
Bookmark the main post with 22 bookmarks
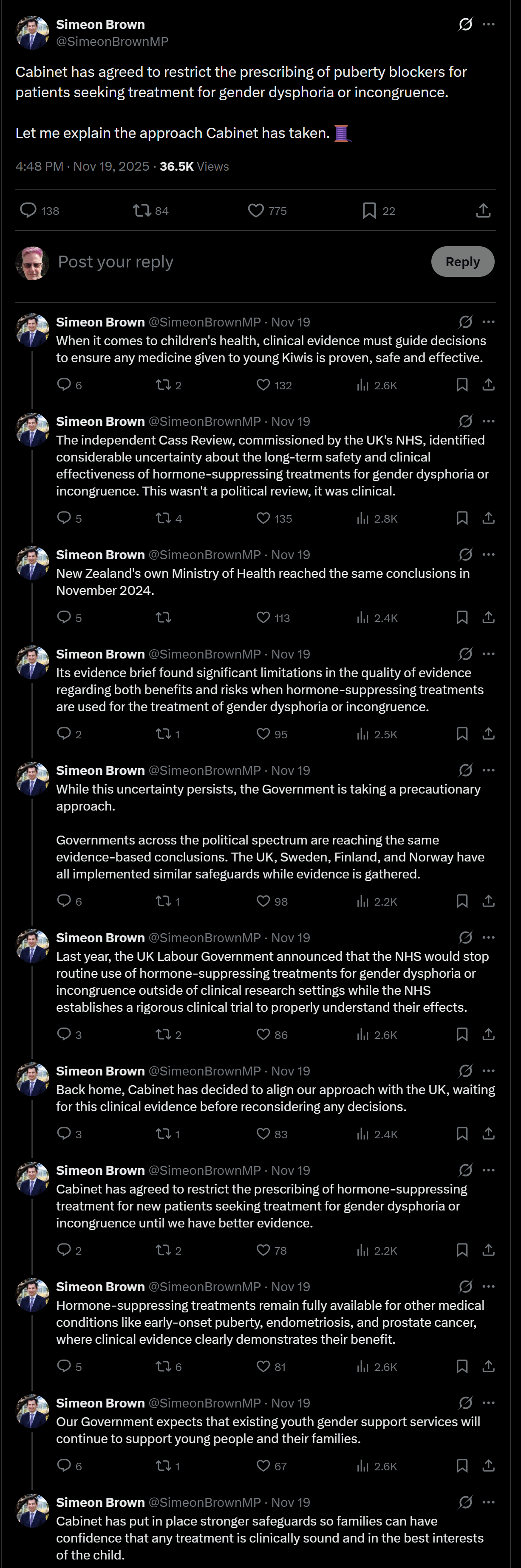(369, 211)
